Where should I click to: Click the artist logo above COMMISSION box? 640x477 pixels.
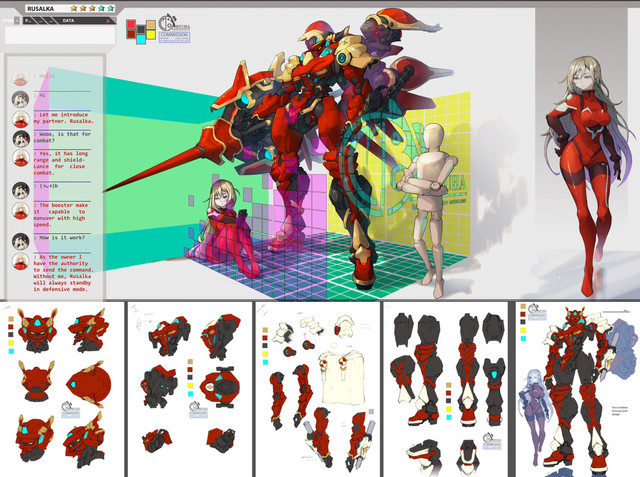point(174,22)
